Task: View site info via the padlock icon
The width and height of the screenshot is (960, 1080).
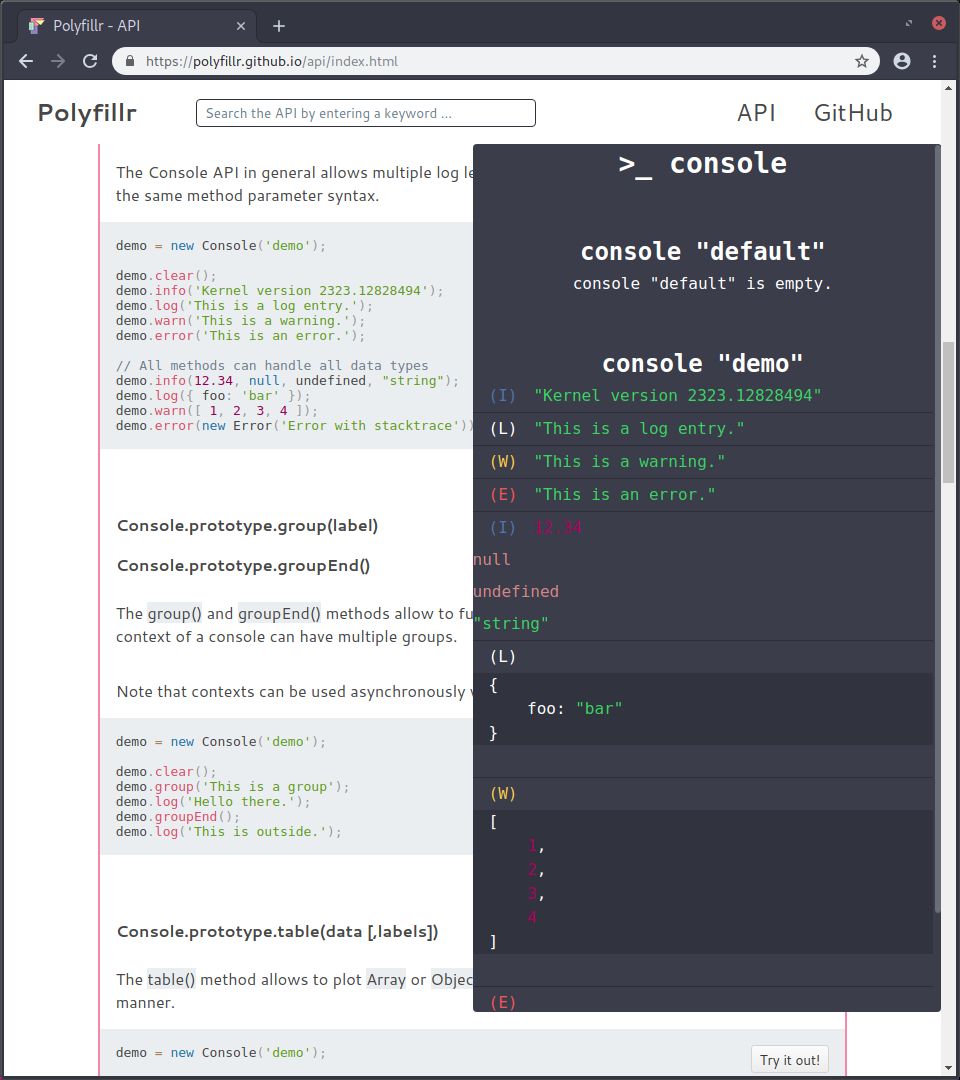Action: (x=129, y=61)
